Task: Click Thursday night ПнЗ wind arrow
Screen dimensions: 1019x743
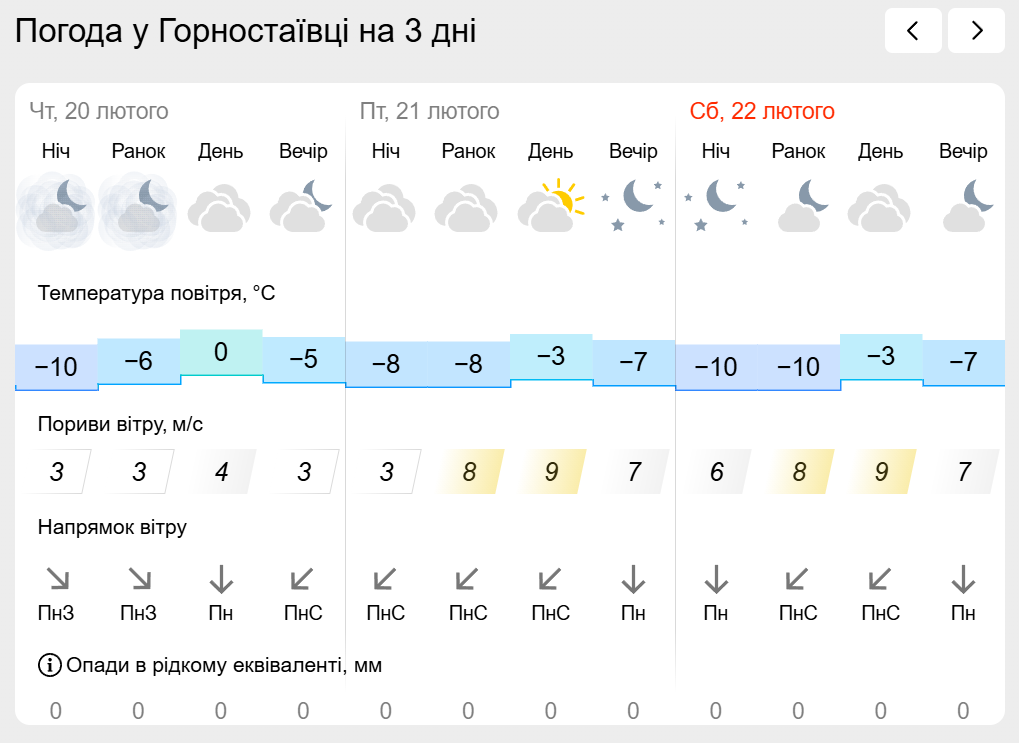Action: (x=57, y=579)
